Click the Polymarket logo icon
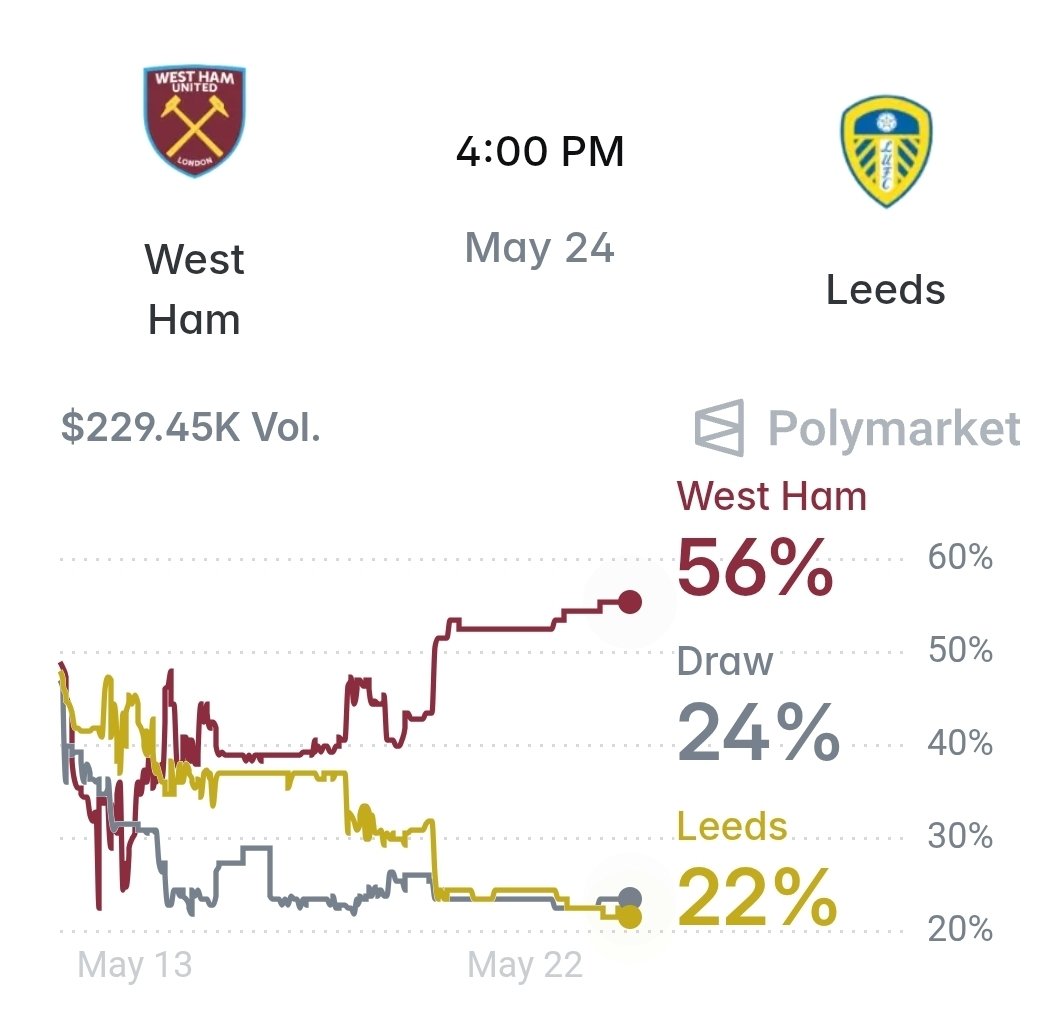Screen dimensions: 1048x1034 click(720, 428)
